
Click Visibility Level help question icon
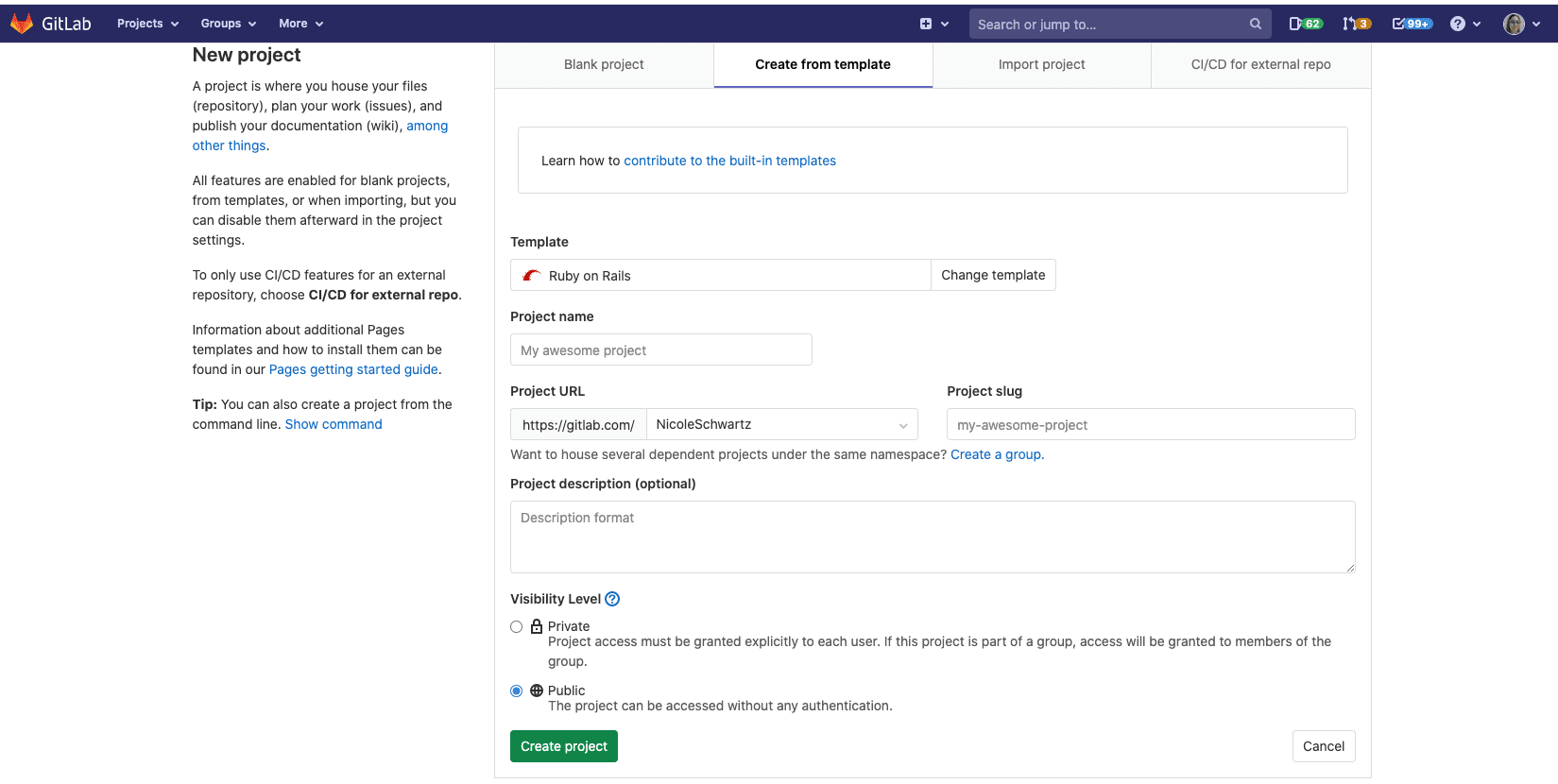tap(612, 599)
